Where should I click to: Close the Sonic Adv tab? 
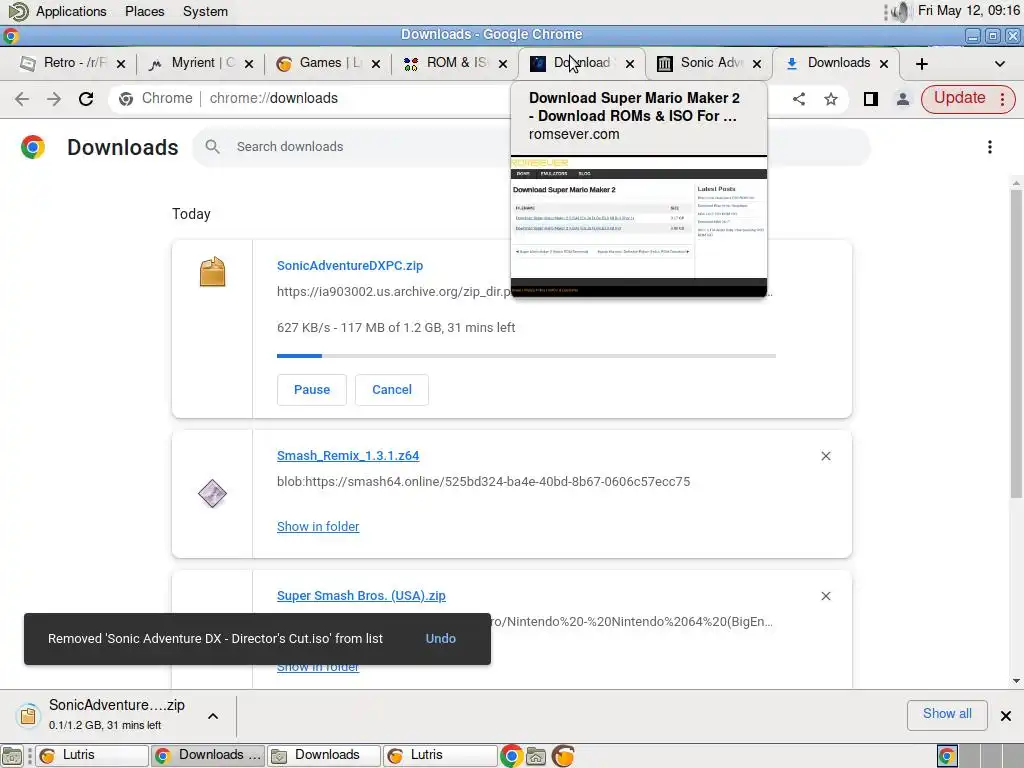[x=757, y=63]
